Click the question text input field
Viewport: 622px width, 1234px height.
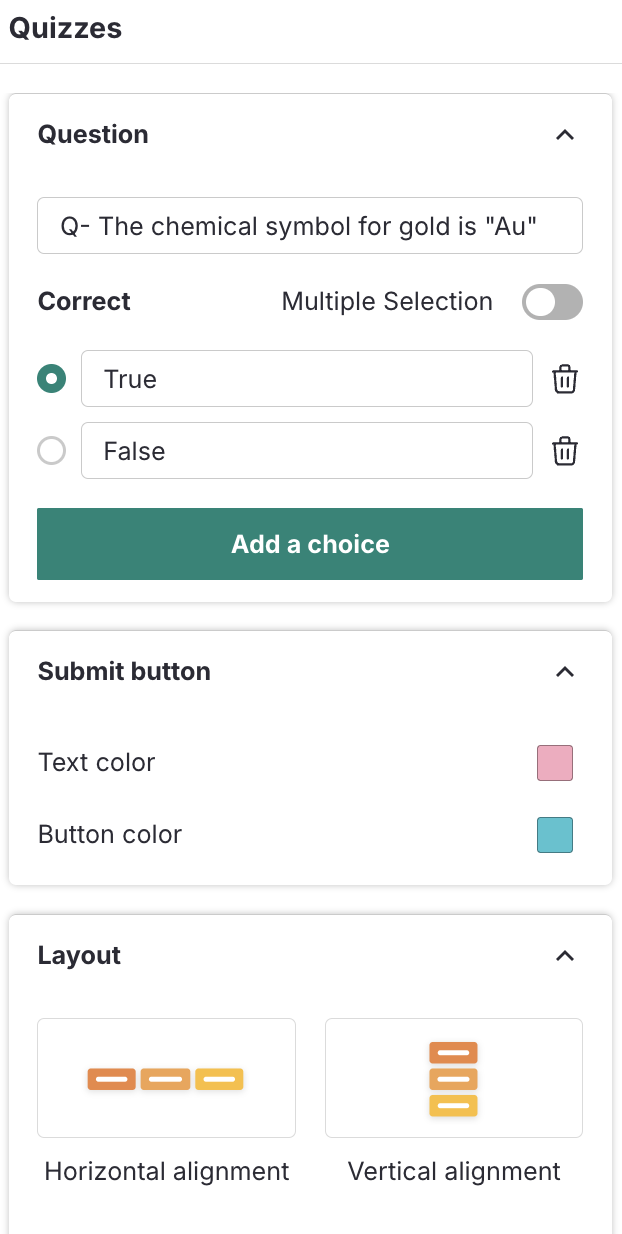pos(310,225)
